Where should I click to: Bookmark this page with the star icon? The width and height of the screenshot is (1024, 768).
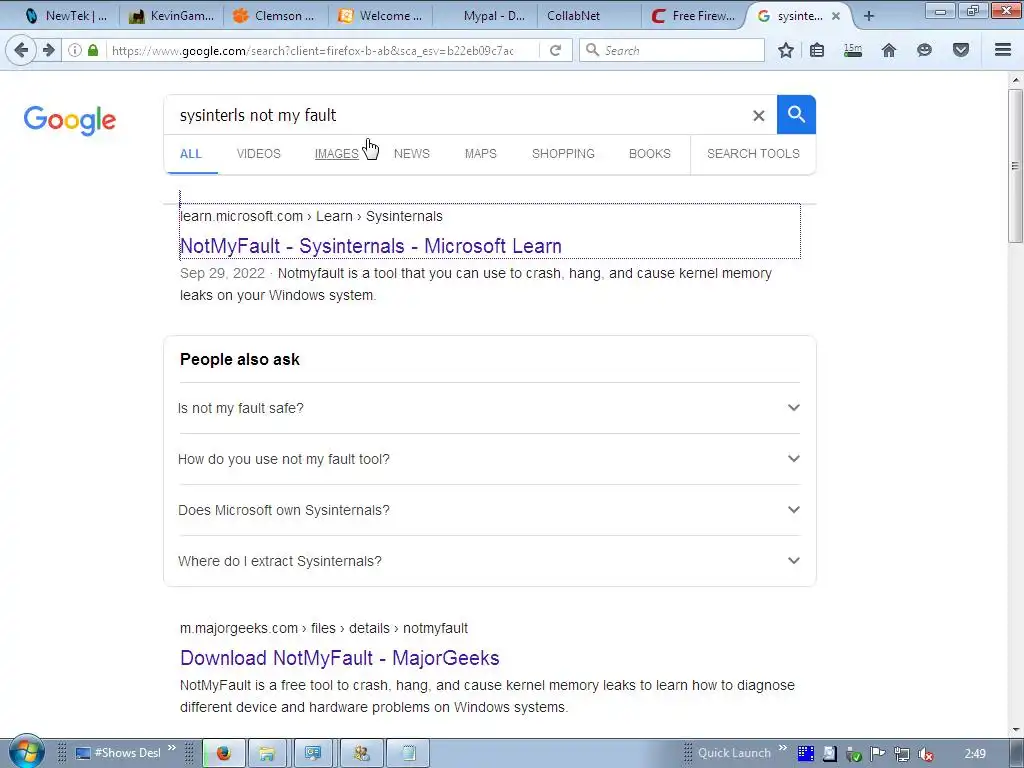[x=786, y=50]
